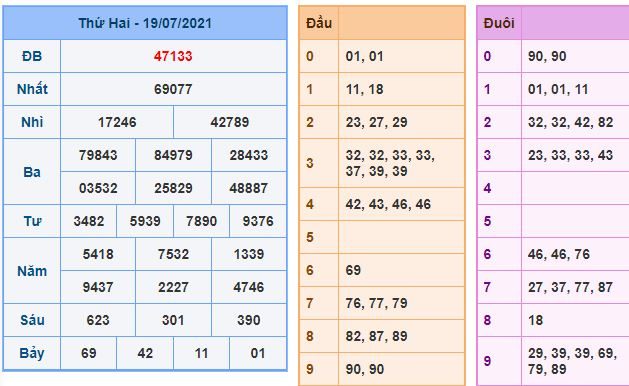Viewport: 629px width, 386px height.
Task: Click third prize number 28433
Action: tap(249, 155)
